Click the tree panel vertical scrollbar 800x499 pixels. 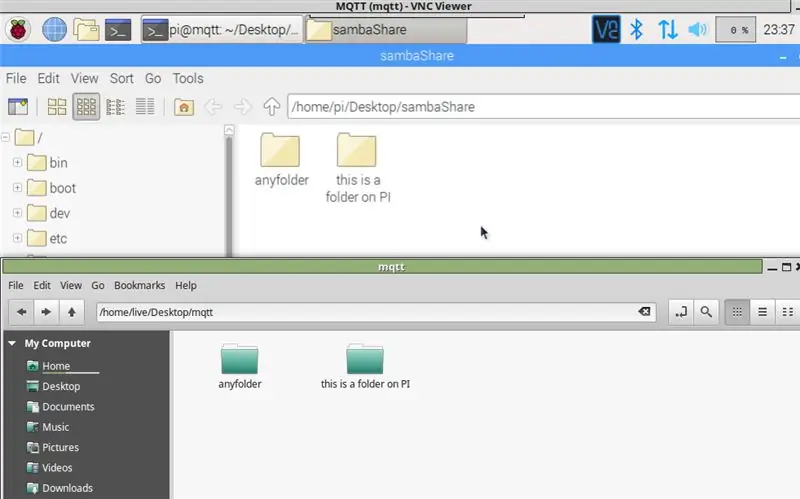[x=229, y=196]
